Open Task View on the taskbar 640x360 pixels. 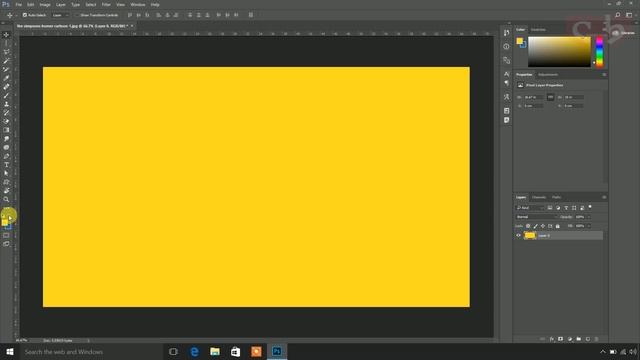tap(173, 351)
